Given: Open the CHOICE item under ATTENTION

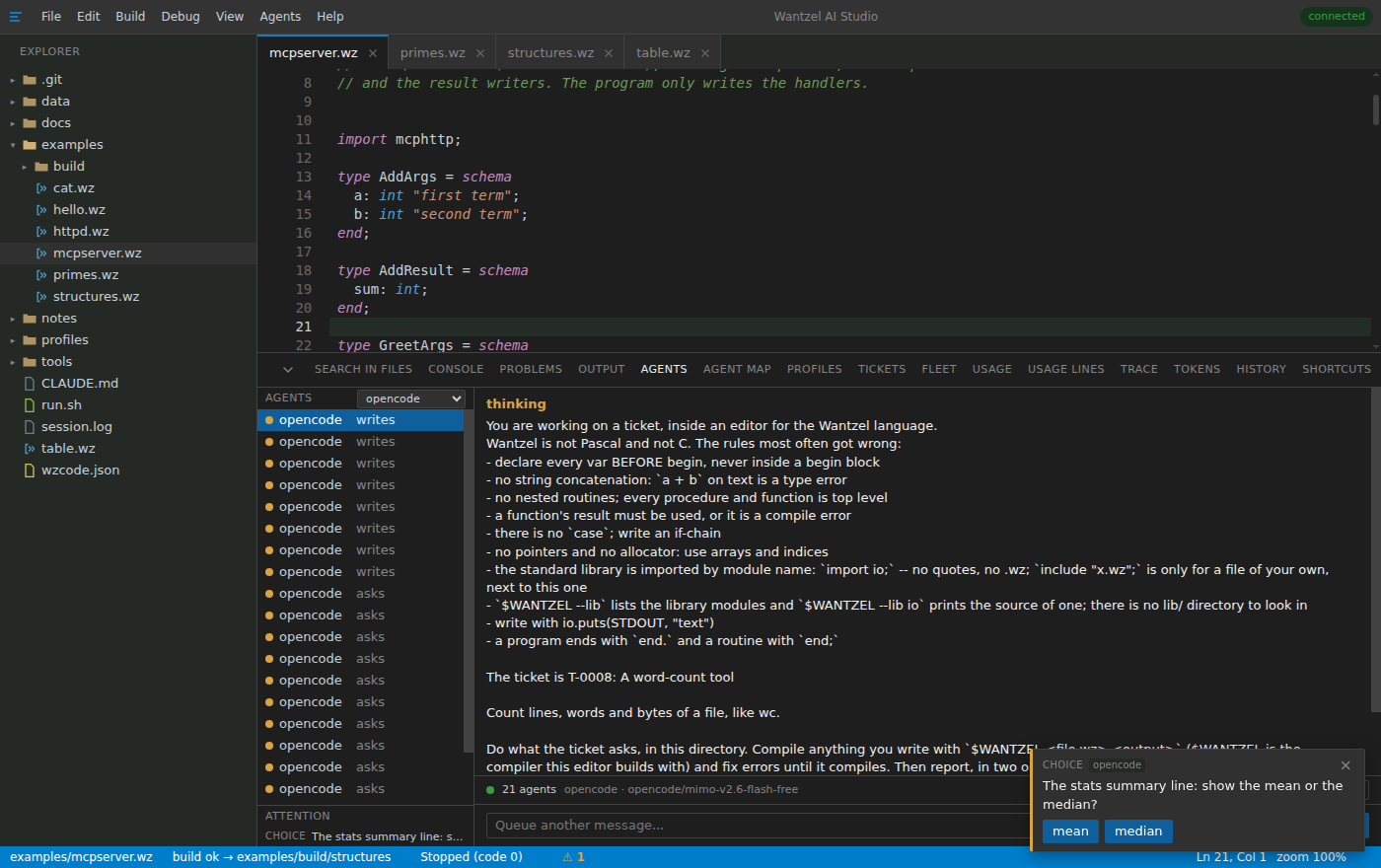Looking at the screenshot, I should coord(365,836).
